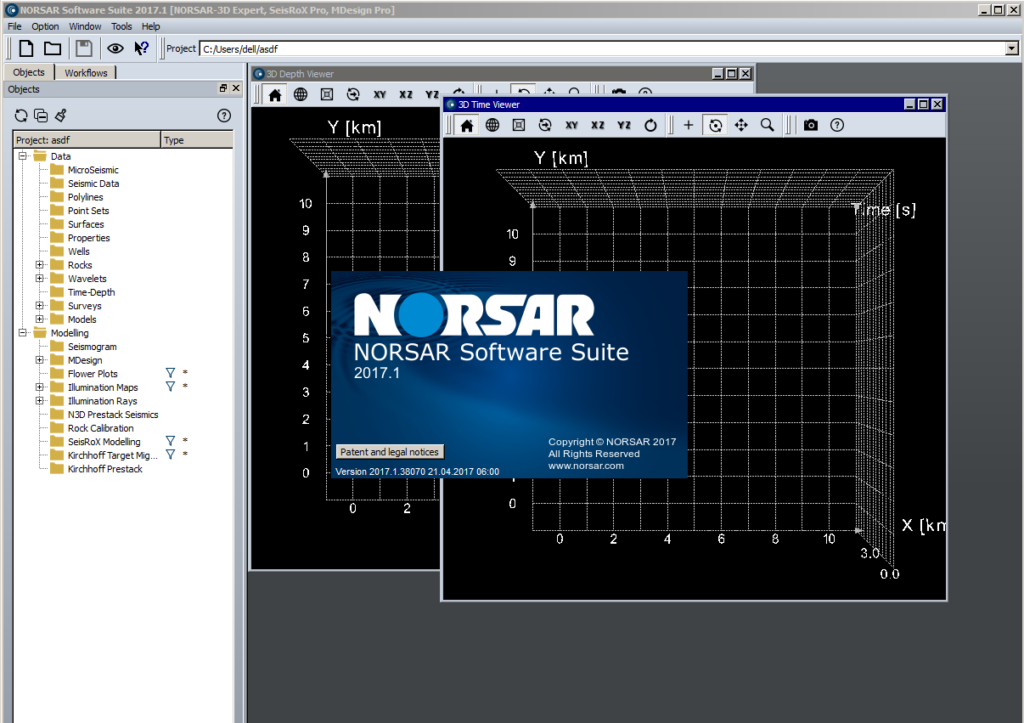This screenshot has height=723, width=1024.
Task: Click globe icon in 3D Depth Viewer
Action: [x=300, y=95]
